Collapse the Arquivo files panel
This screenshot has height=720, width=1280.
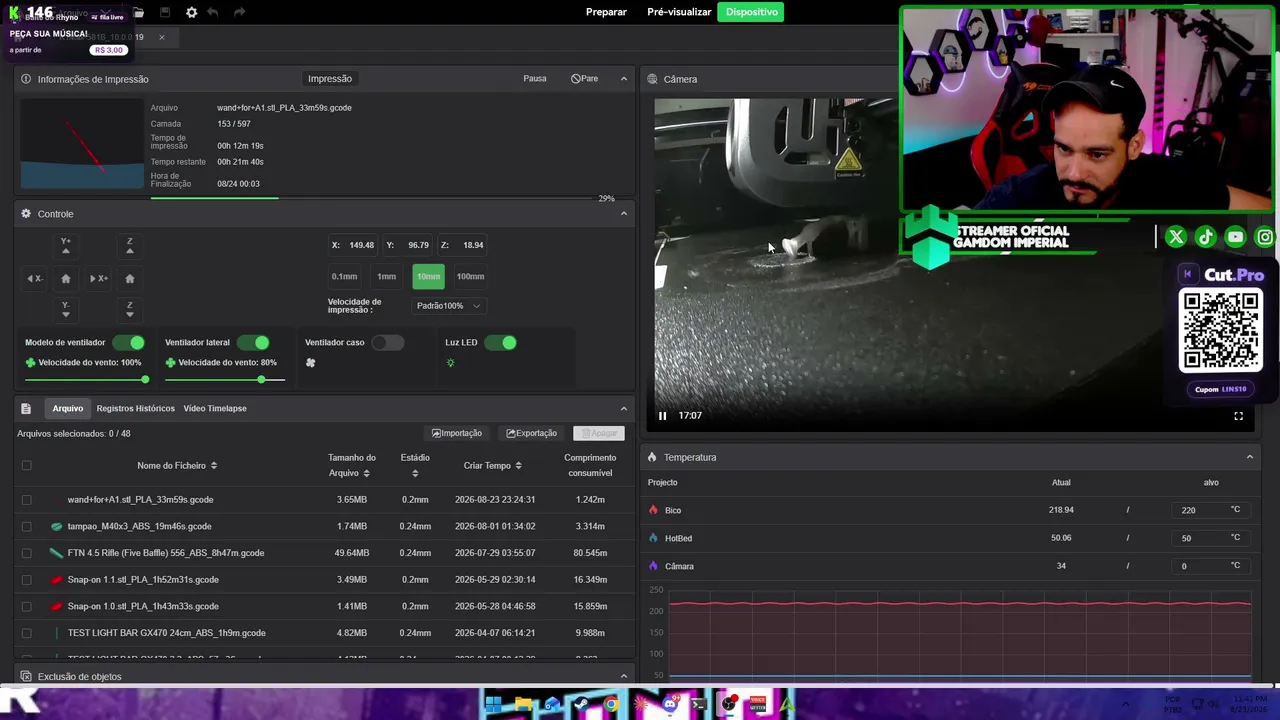(624, 409)
